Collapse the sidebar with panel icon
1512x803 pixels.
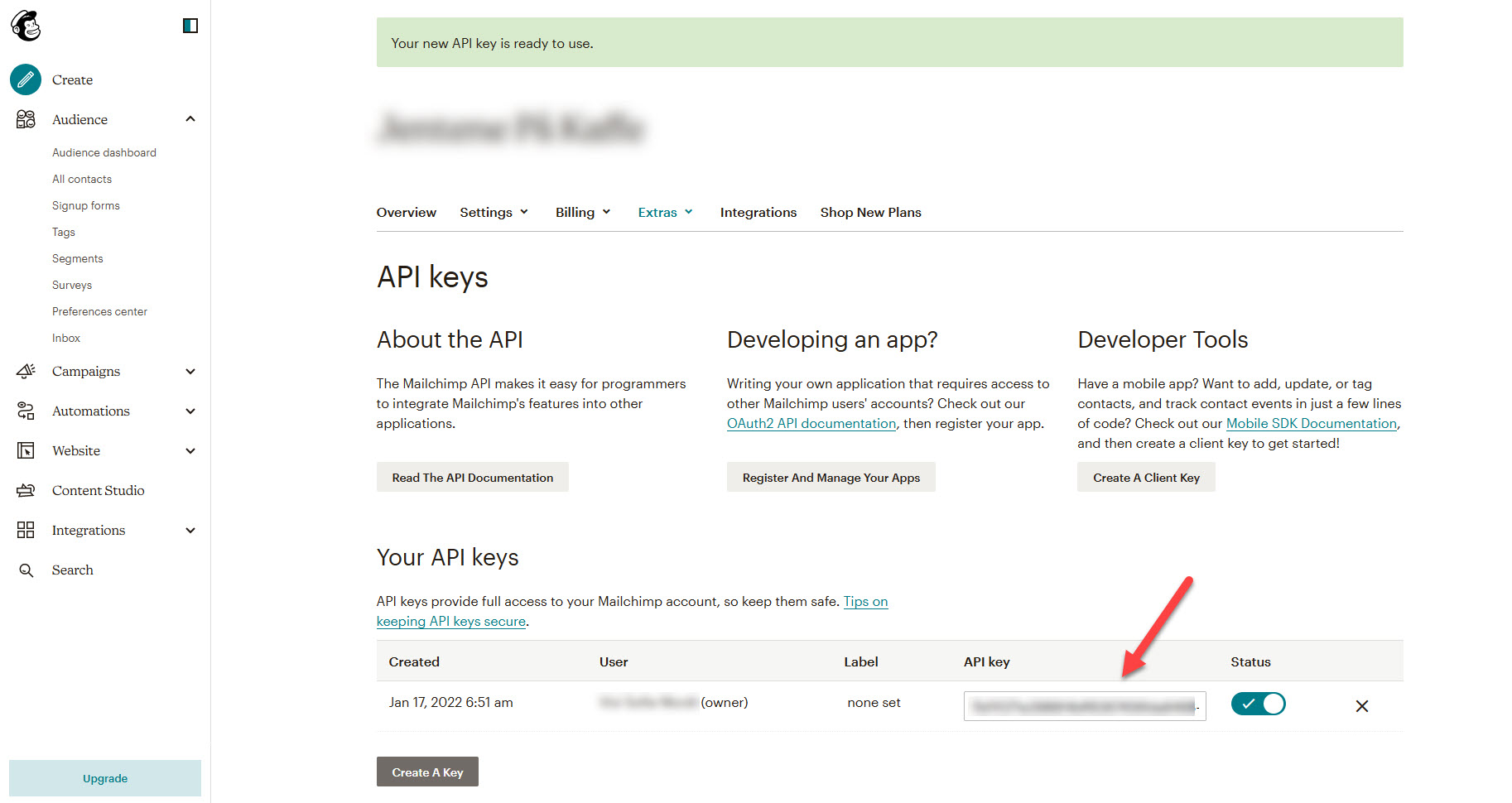(190, 26)
